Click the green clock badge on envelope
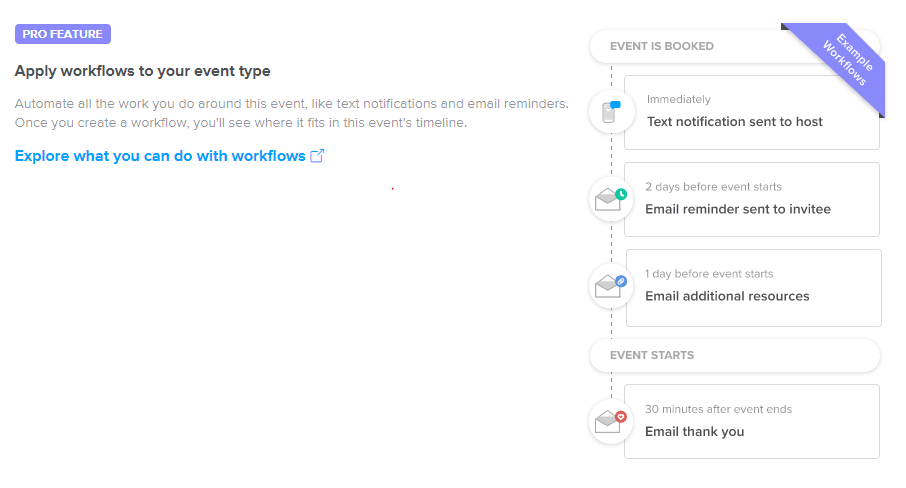The width and height of the screenshot is (906, 488). click(x=621, y=194)
